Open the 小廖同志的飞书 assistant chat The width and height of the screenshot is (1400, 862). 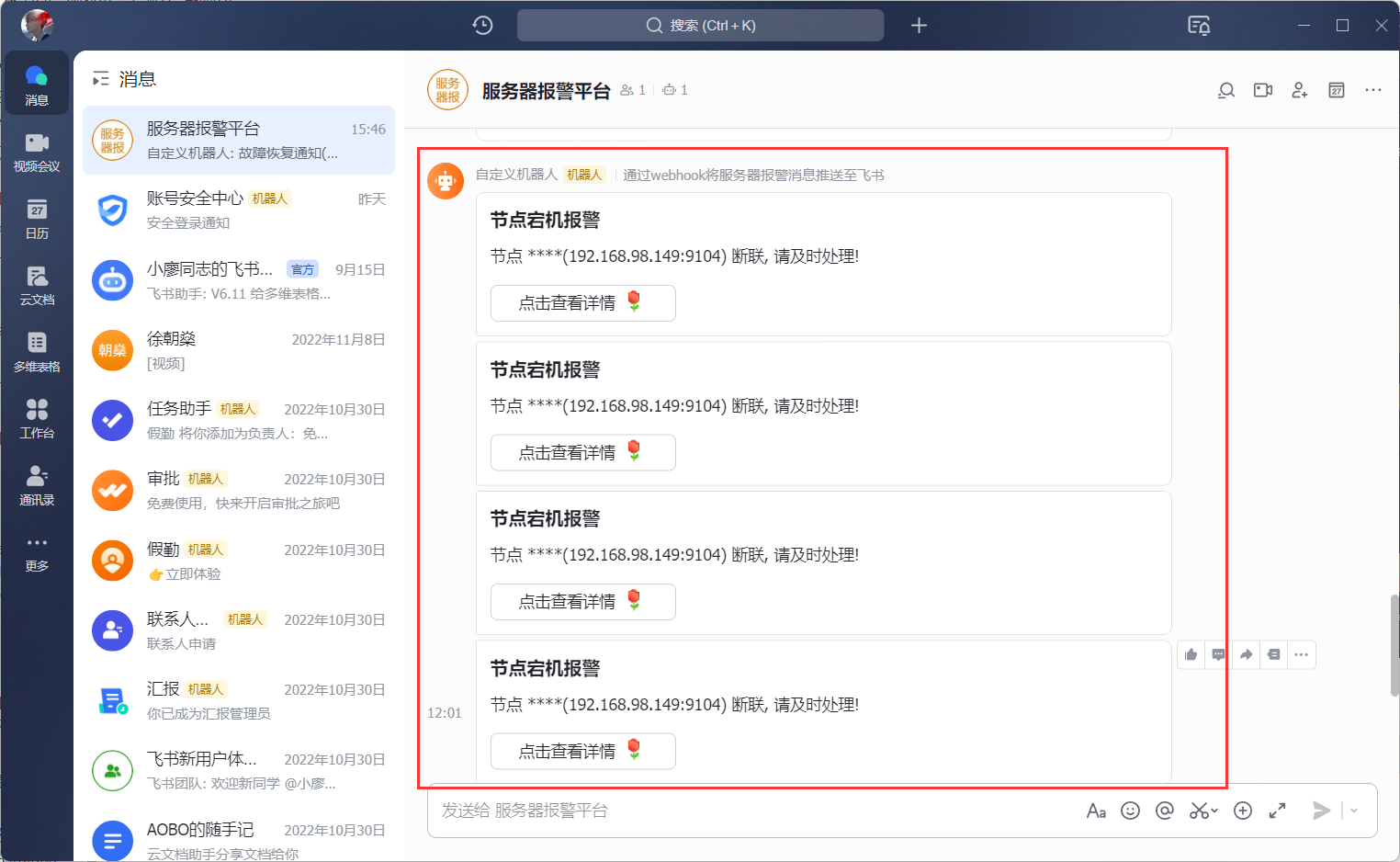[239, 280]
